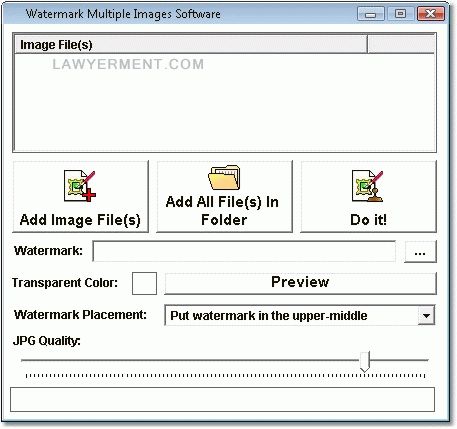Pick the Transparent Color swatch
The height and width of the screenshot is (429, 457).
tap(144, 283)
